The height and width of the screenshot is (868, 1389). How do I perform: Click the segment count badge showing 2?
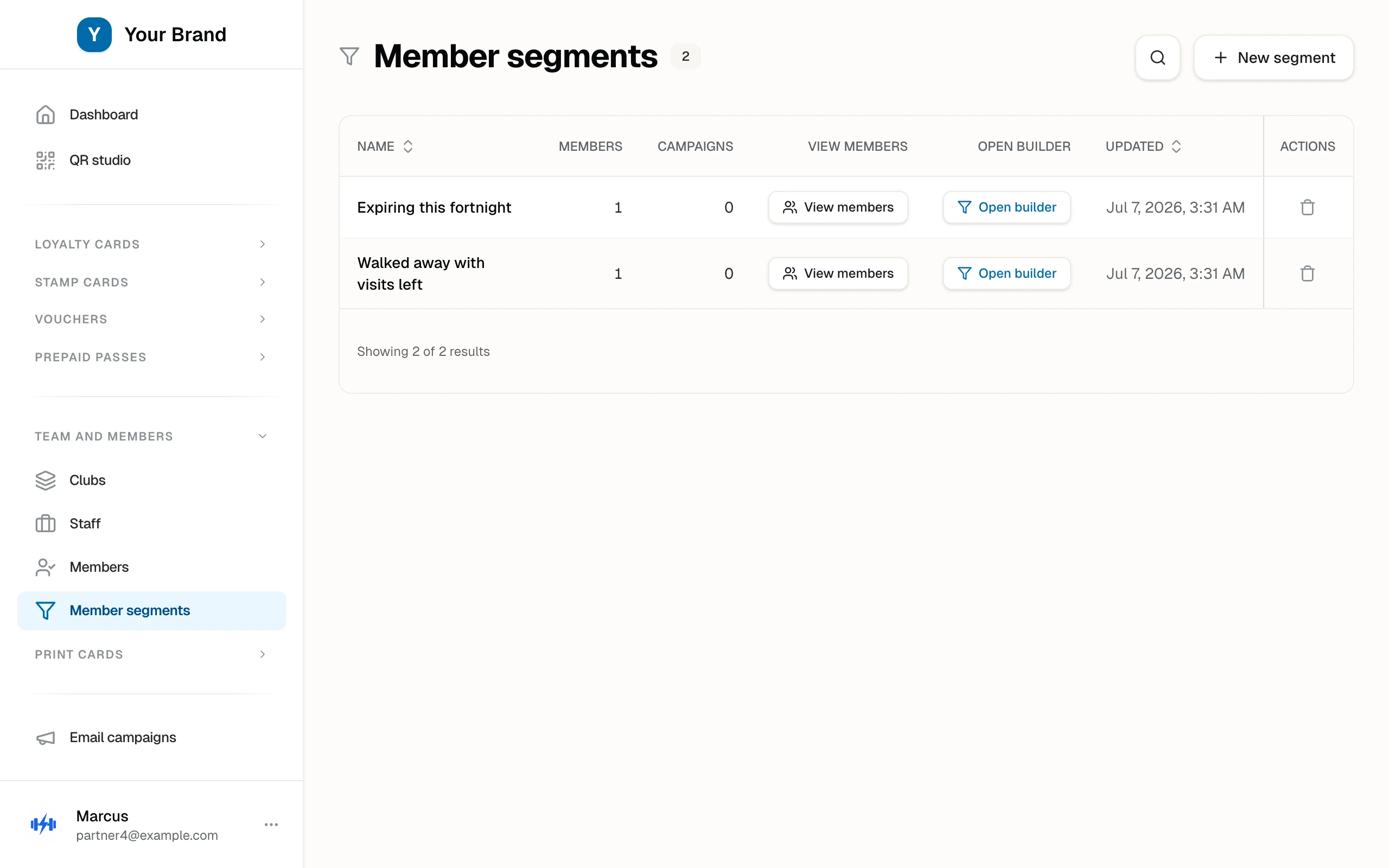685,56
